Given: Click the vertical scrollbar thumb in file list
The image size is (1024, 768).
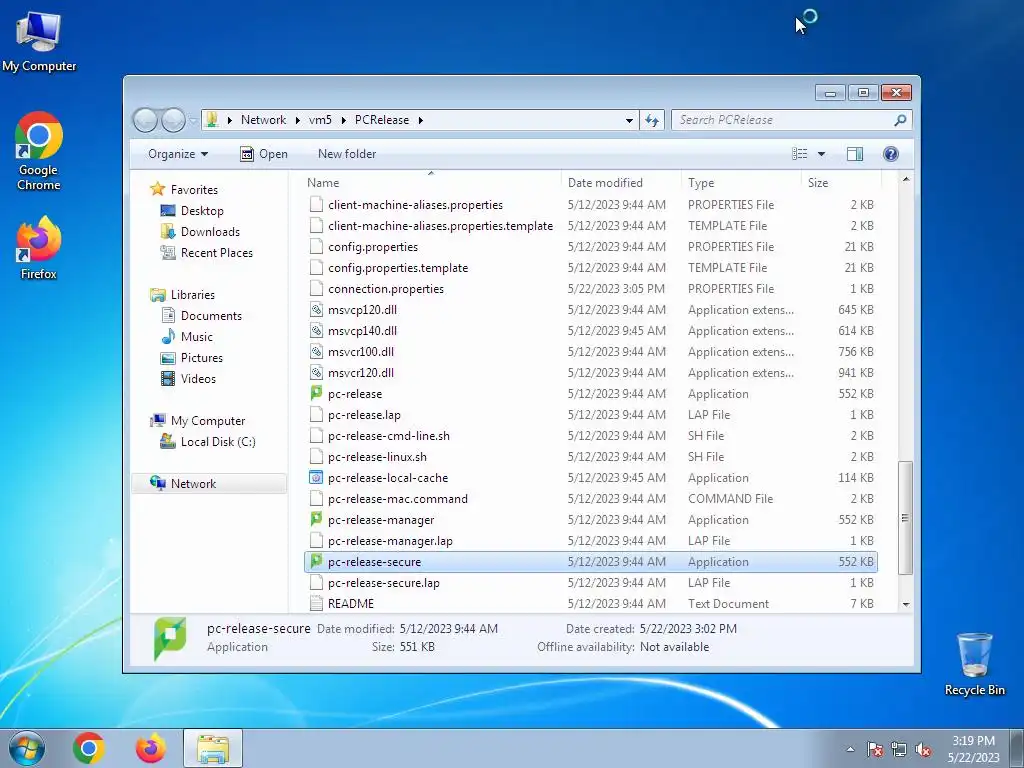Looking at the screenshot, I should pos(905,517).
